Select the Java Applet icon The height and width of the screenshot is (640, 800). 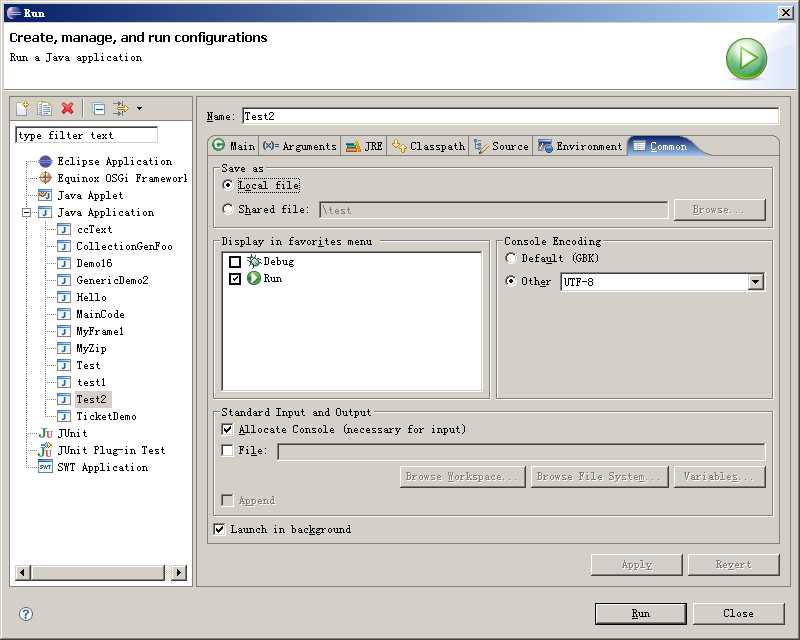point(45,195)
